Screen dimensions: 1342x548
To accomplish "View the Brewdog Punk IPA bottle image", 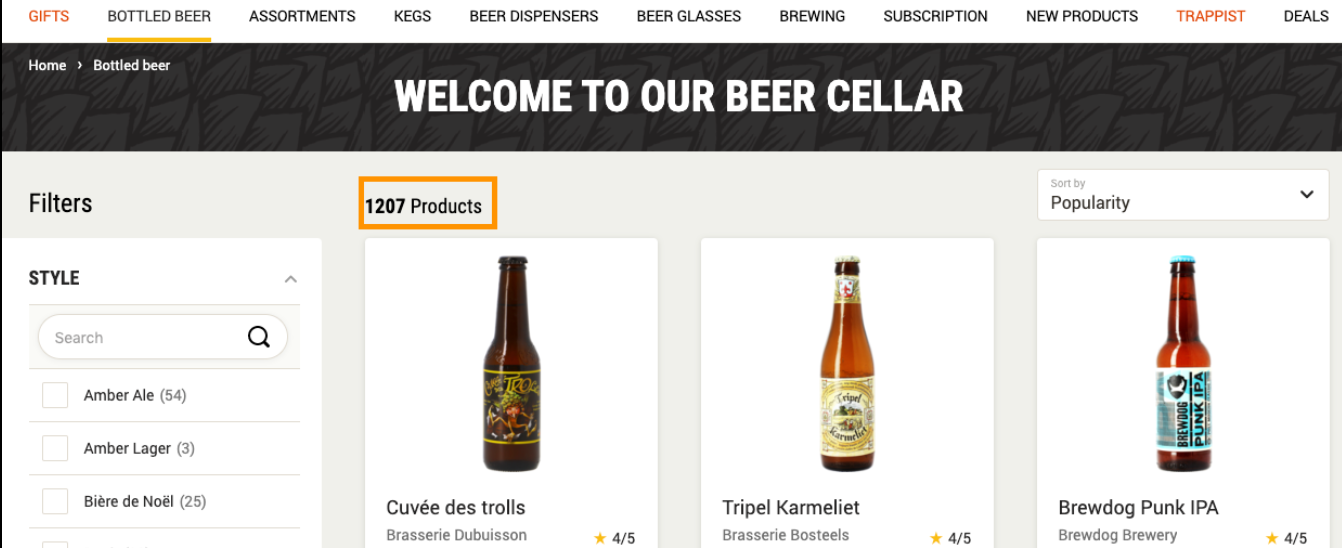I will 1183,364.
